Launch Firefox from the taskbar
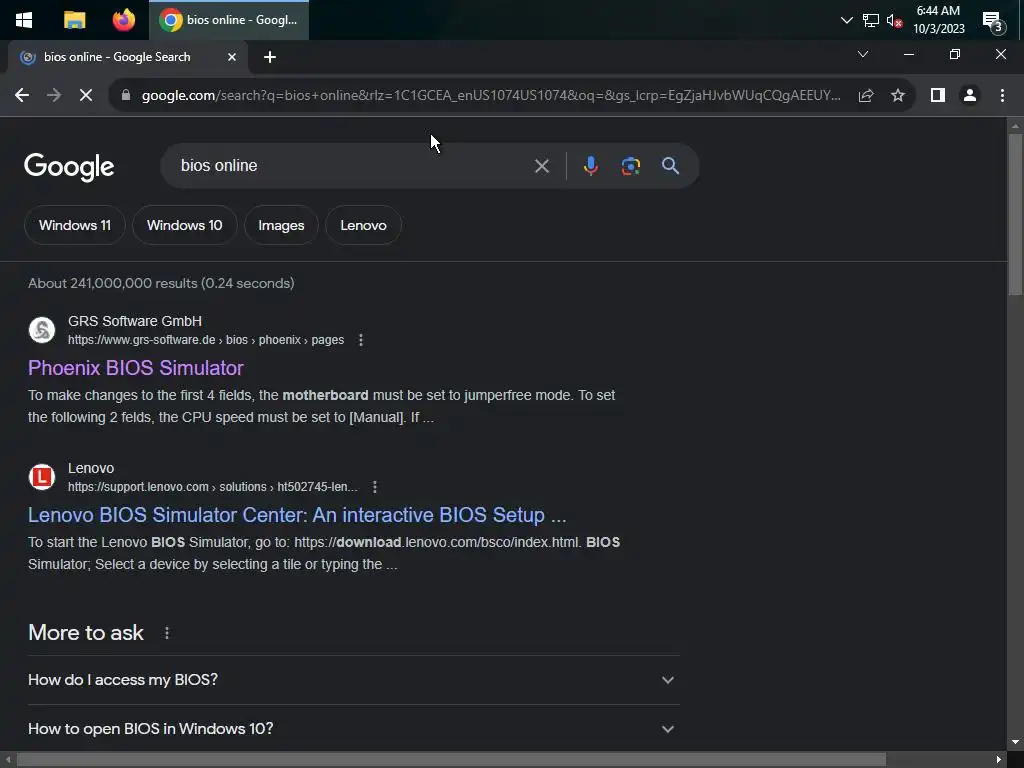The height and width of the screenshot is (768, 1024). (123, 20)
